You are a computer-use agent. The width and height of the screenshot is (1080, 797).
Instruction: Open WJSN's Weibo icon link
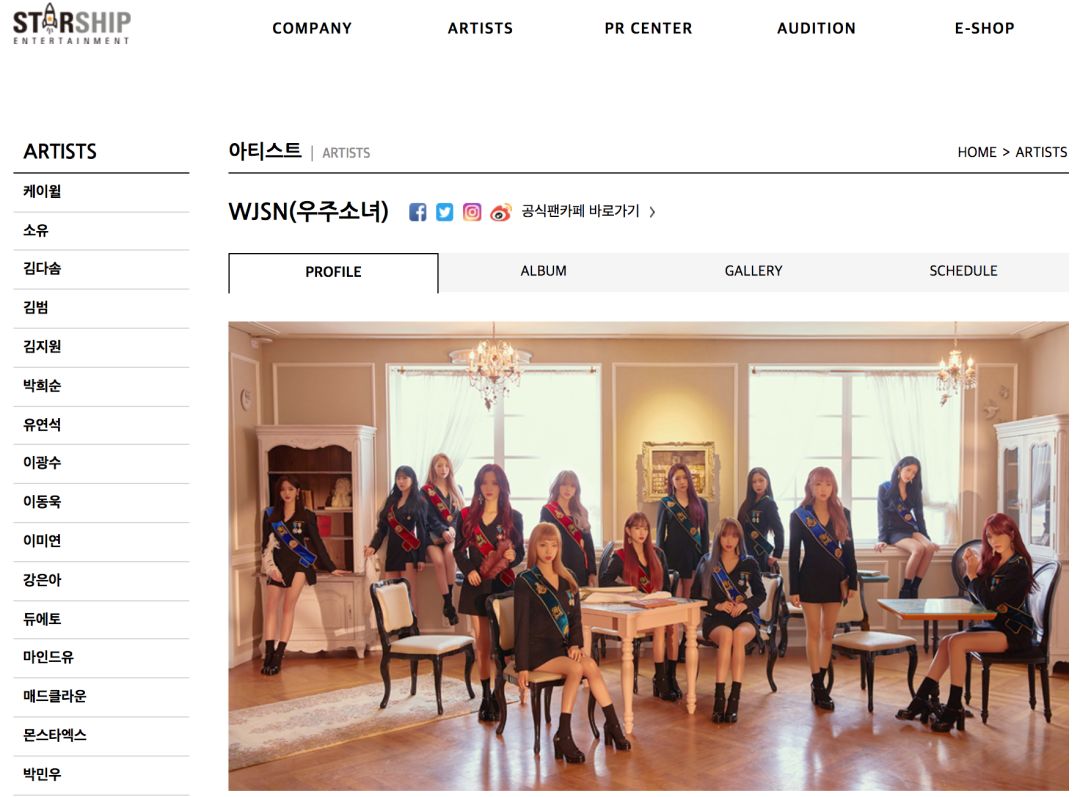click(501, 212)
